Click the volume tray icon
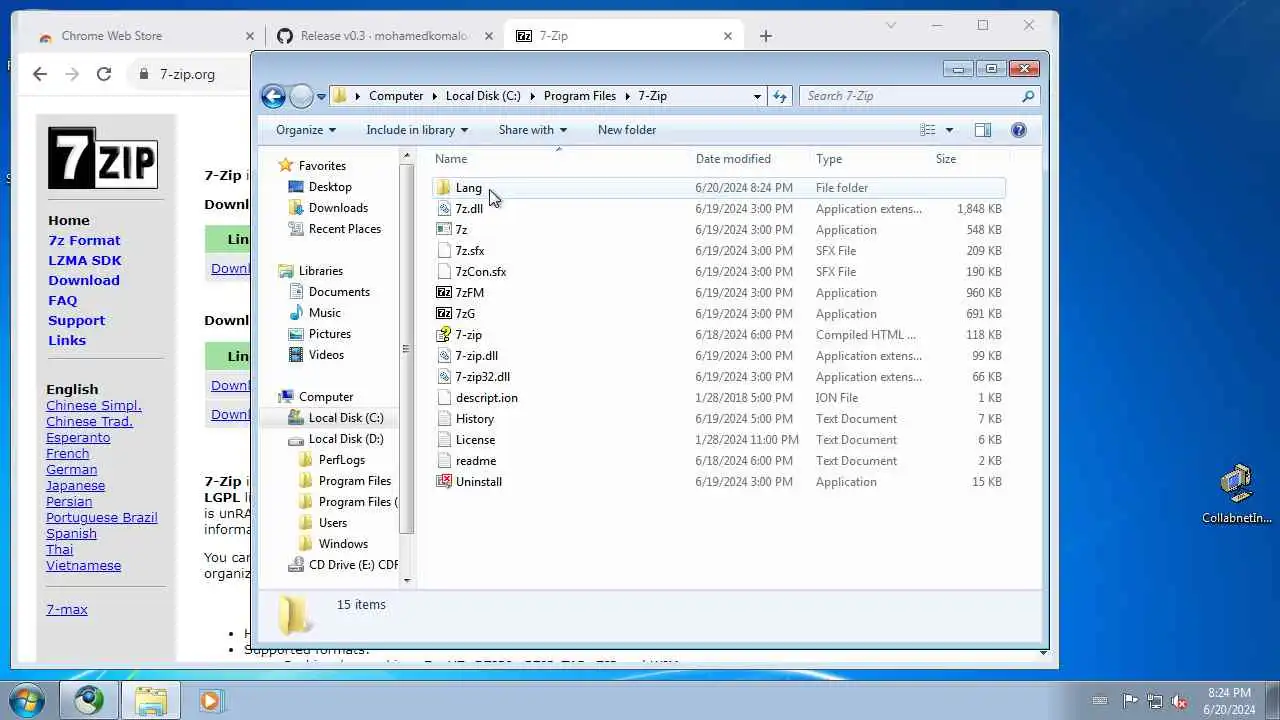This screenshot has height=720, width=1280. click(1179, 701)
